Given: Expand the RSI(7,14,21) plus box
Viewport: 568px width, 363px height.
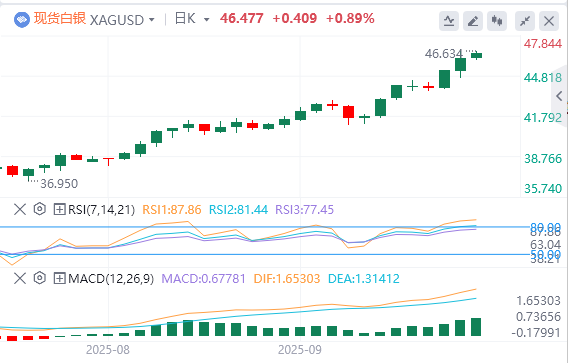Looking at the screenshot, I should click(59, 209).
